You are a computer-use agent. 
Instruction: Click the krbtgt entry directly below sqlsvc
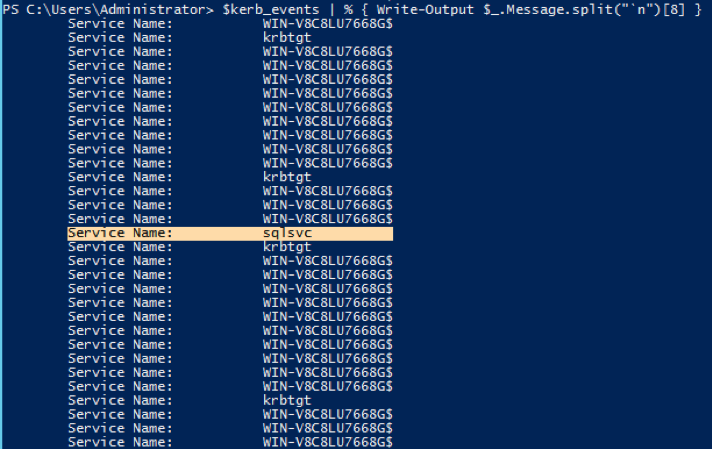click(x=287, y=247)
